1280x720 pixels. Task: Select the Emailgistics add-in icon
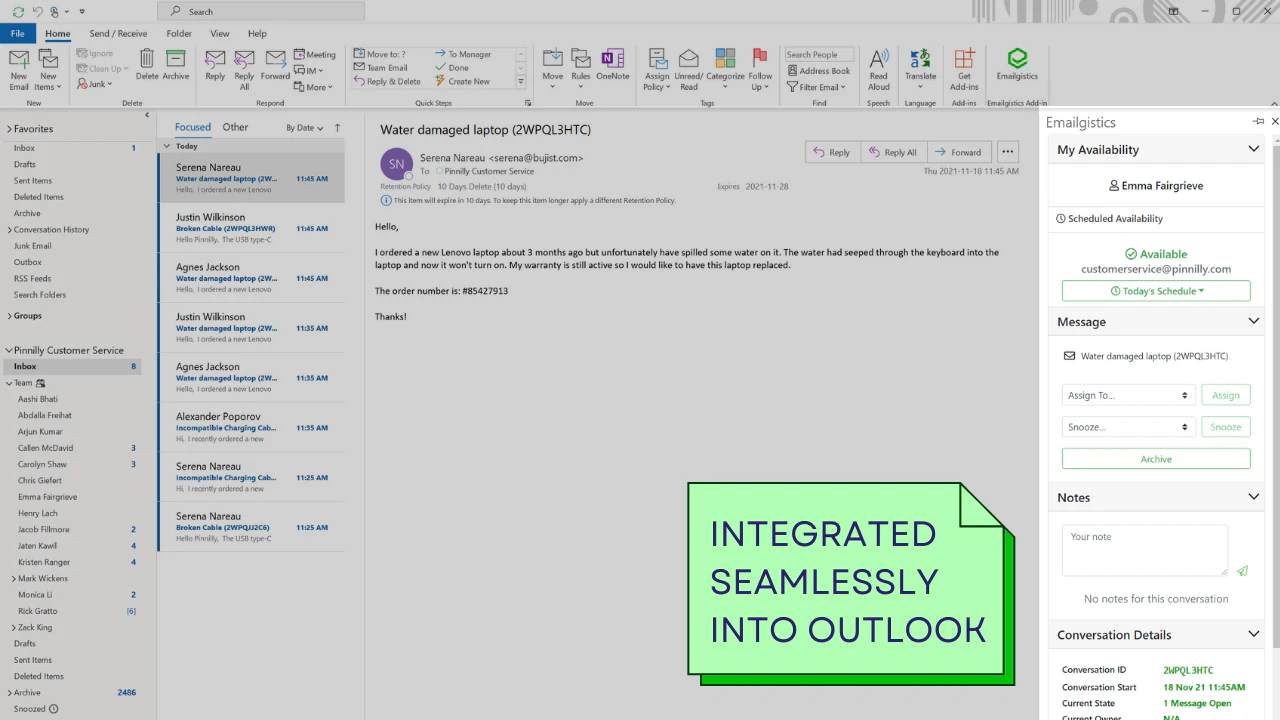click(x=1017, y=62)
